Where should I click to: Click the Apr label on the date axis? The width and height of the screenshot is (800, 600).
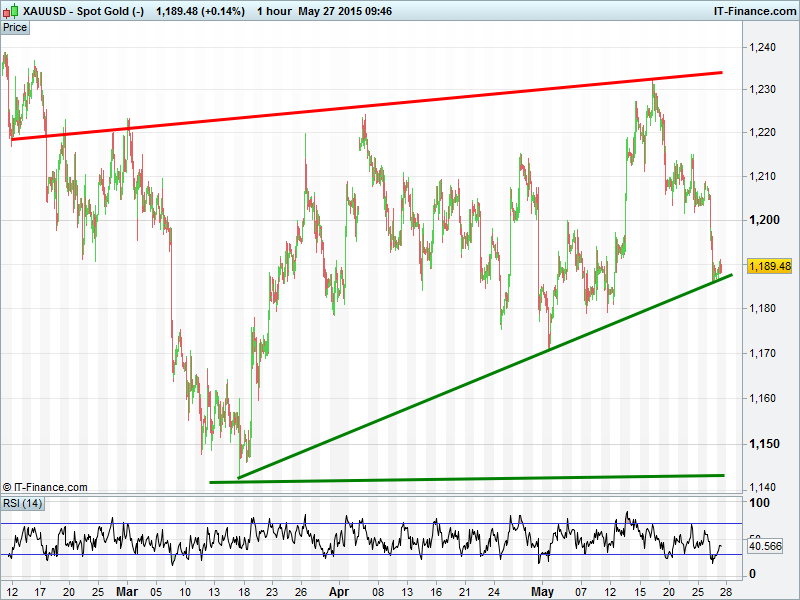point(340,591)
